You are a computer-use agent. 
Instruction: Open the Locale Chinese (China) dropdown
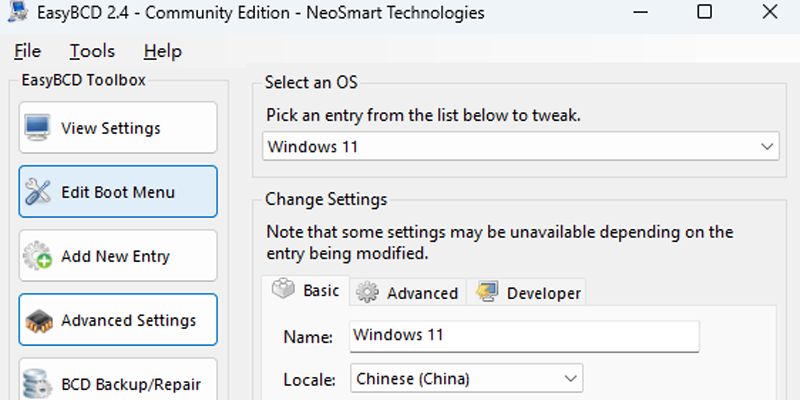[466, 379]
